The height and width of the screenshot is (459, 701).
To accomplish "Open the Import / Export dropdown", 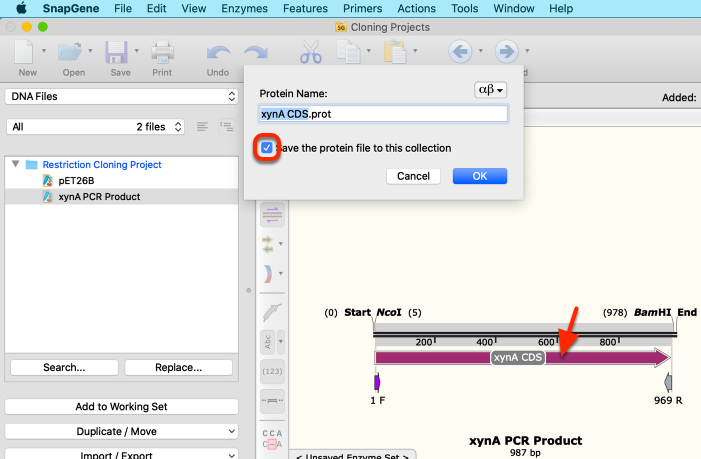I will [x=121, y=454].
